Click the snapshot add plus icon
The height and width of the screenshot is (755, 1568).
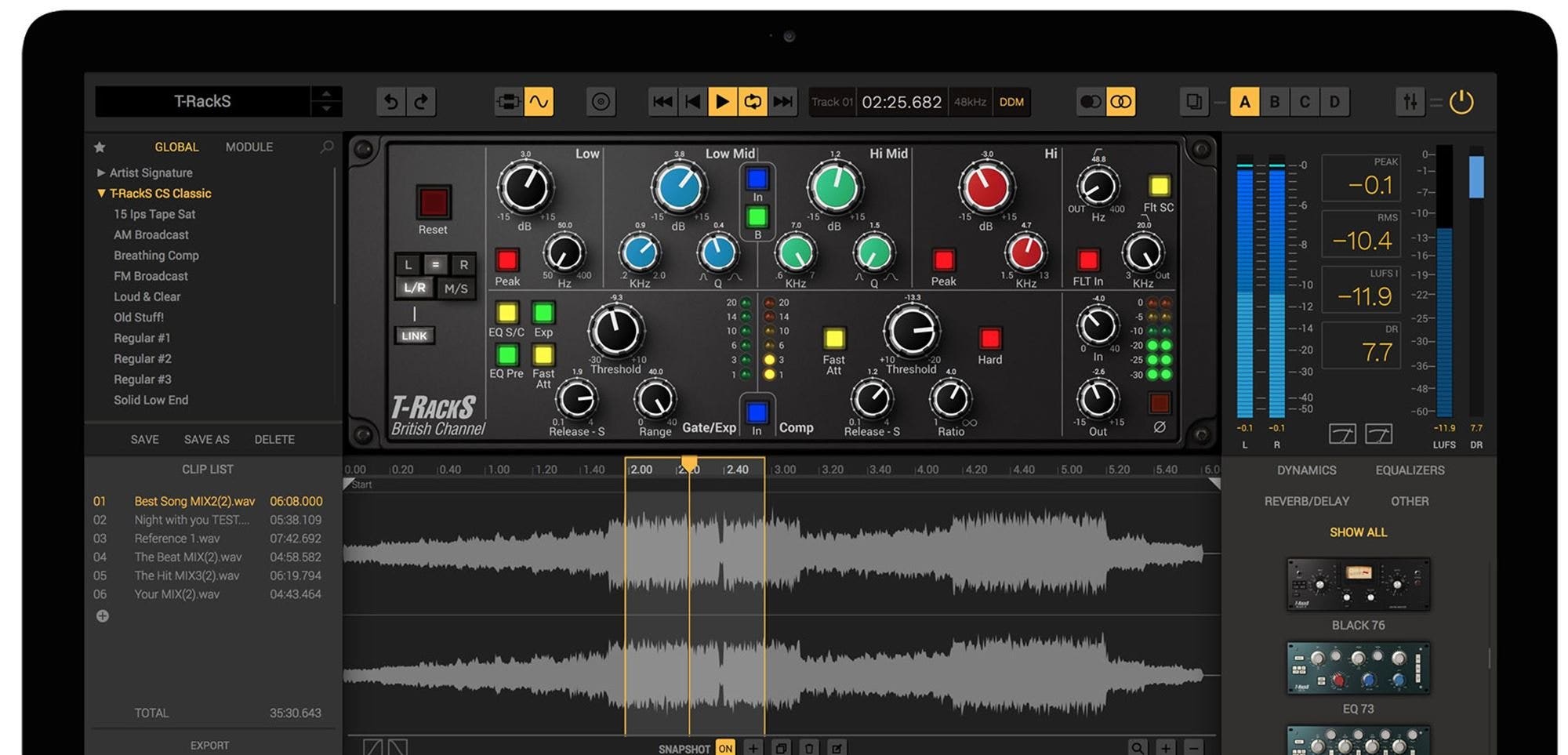click(753, 748)
